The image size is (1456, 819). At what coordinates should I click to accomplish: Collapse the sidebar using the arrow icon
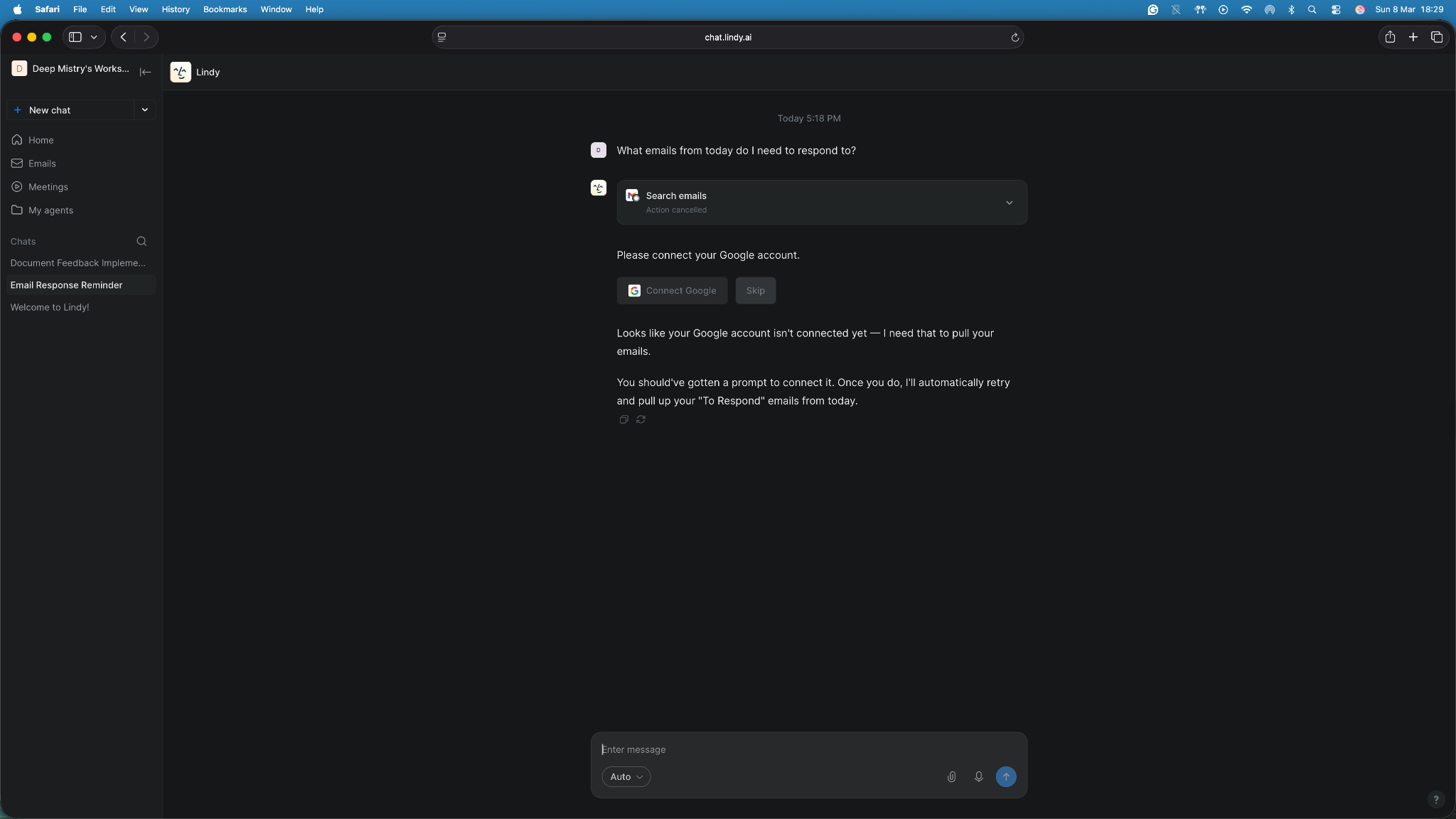point(145,72)
